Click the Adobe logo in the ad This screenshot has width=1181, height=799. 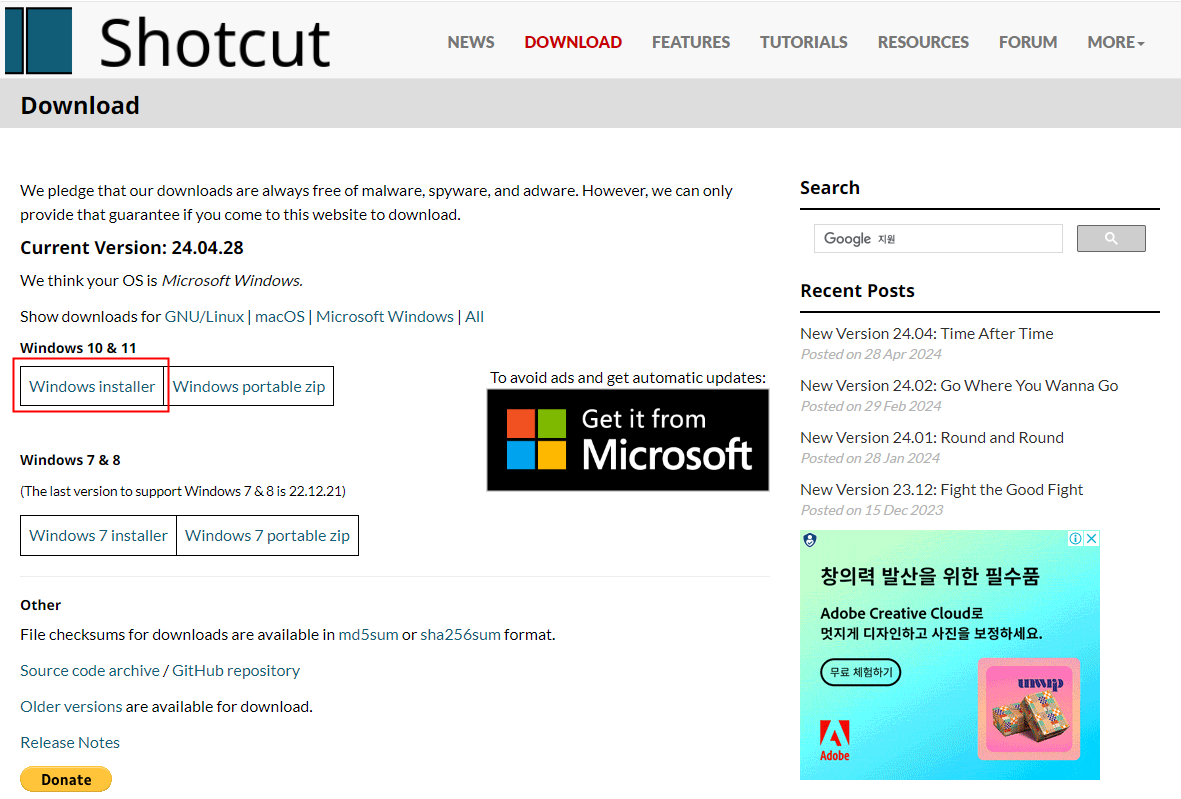[x=835, y=741]
